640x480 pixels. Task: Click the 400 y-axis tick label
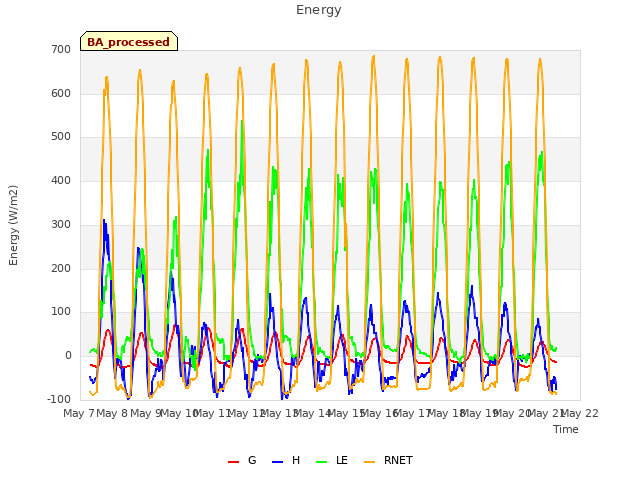coord(61,181)
